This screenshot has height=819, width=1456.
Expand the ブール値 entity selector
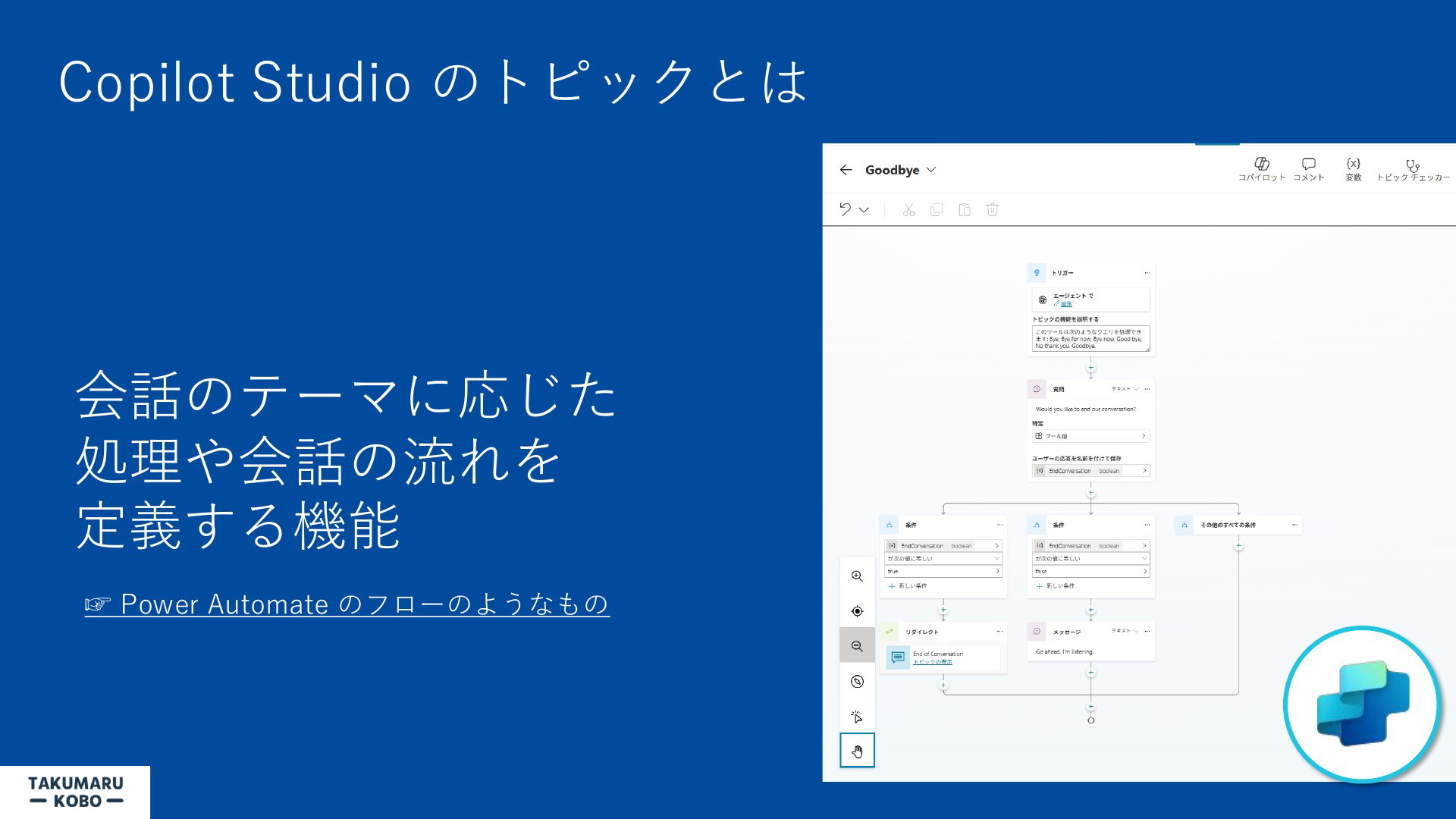click(x=1090, y=436)
